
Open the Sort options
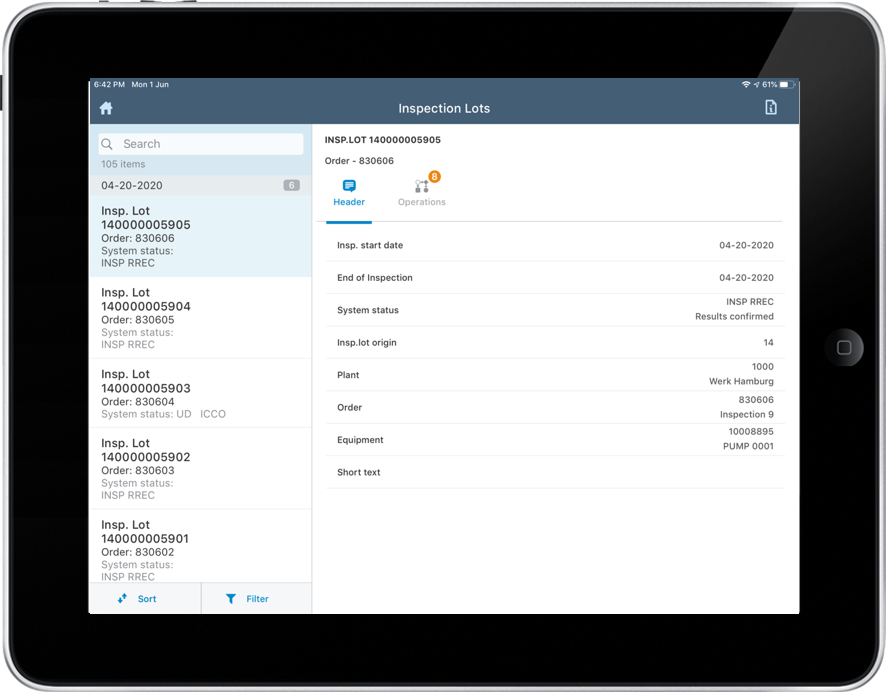pos(145,598)
